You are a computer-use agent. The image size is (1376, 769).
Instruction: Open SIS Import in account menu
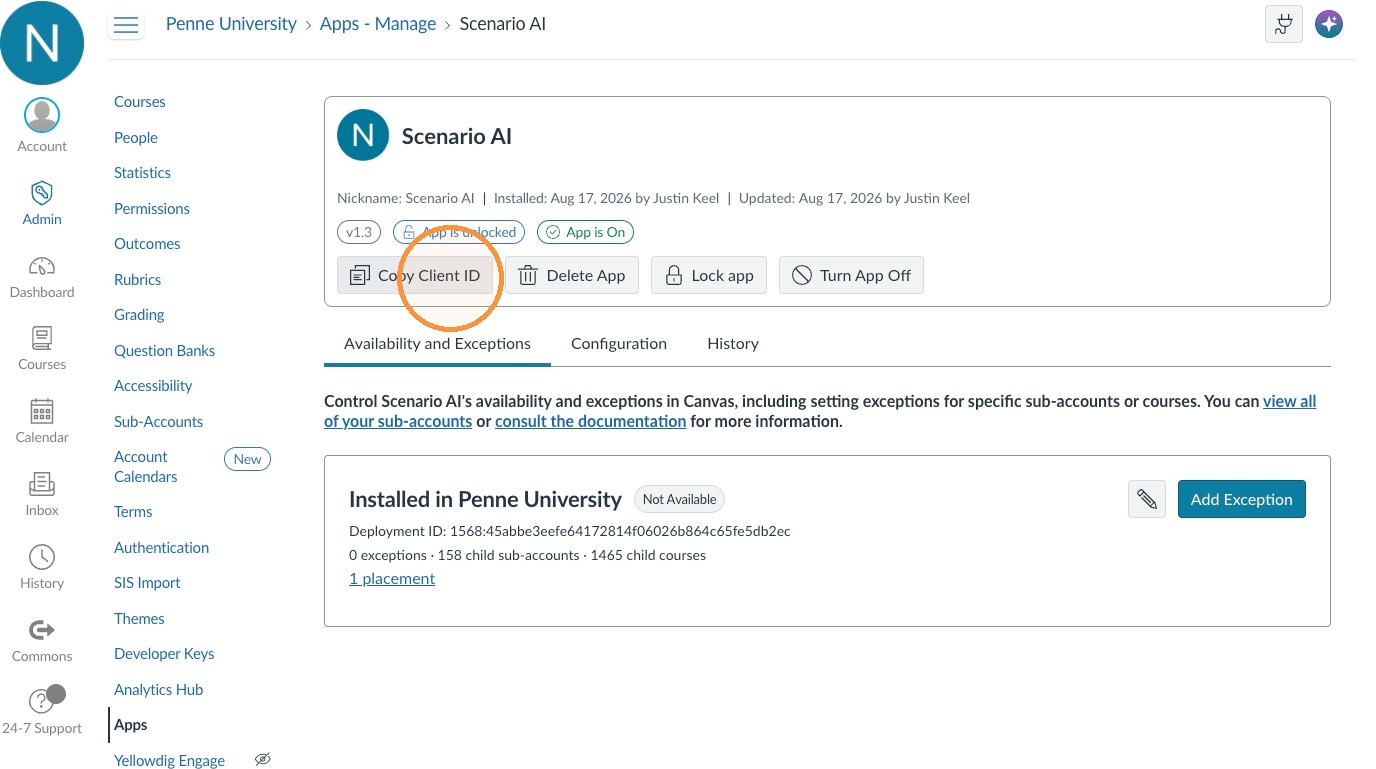[147, 583]
